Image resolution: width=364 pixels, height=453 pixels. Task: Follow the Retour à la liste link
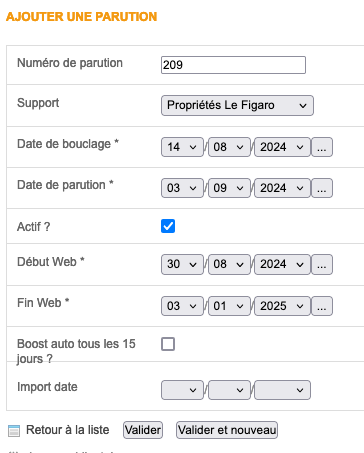pos(68,430)
